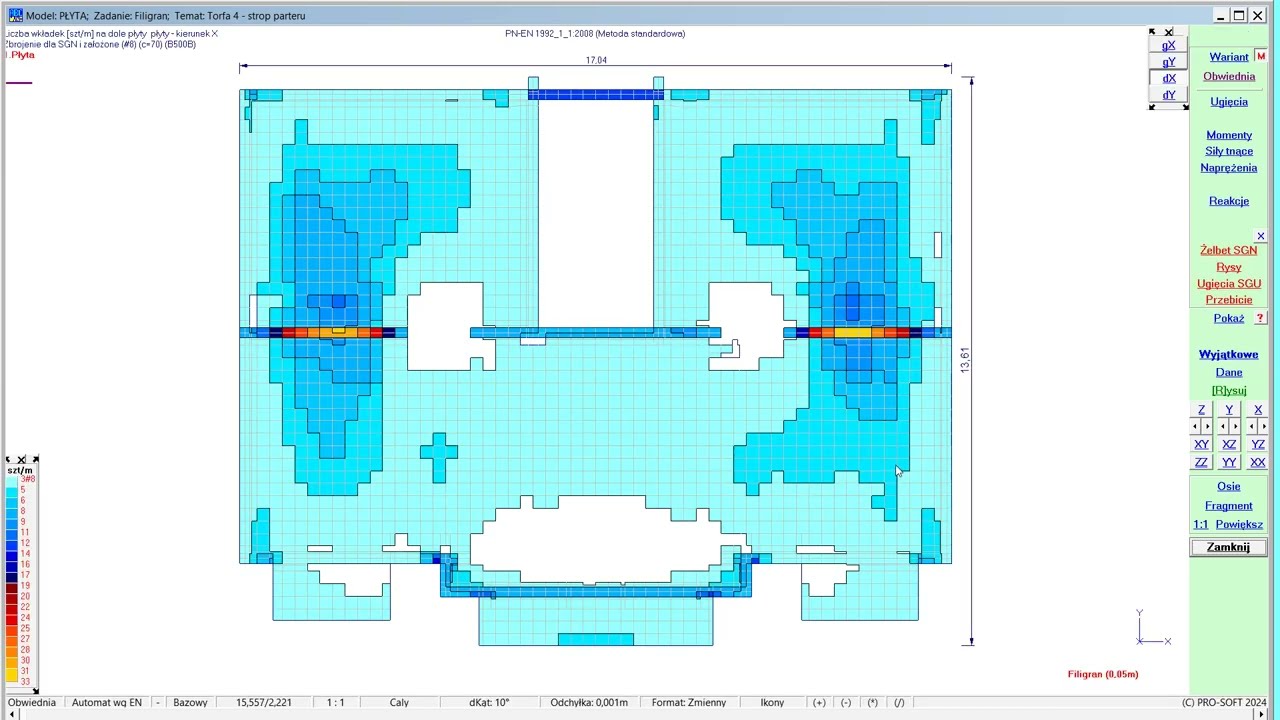This screenshot has width=1280, height=720.
Task: Close the Żelbet results section
Action: click(1260, 236)
